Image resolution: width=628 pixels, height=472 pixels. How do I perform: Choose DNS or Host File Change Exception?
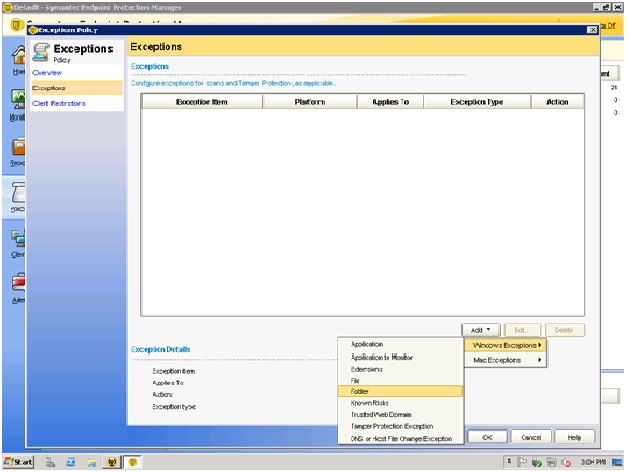[x=401, y=439]
